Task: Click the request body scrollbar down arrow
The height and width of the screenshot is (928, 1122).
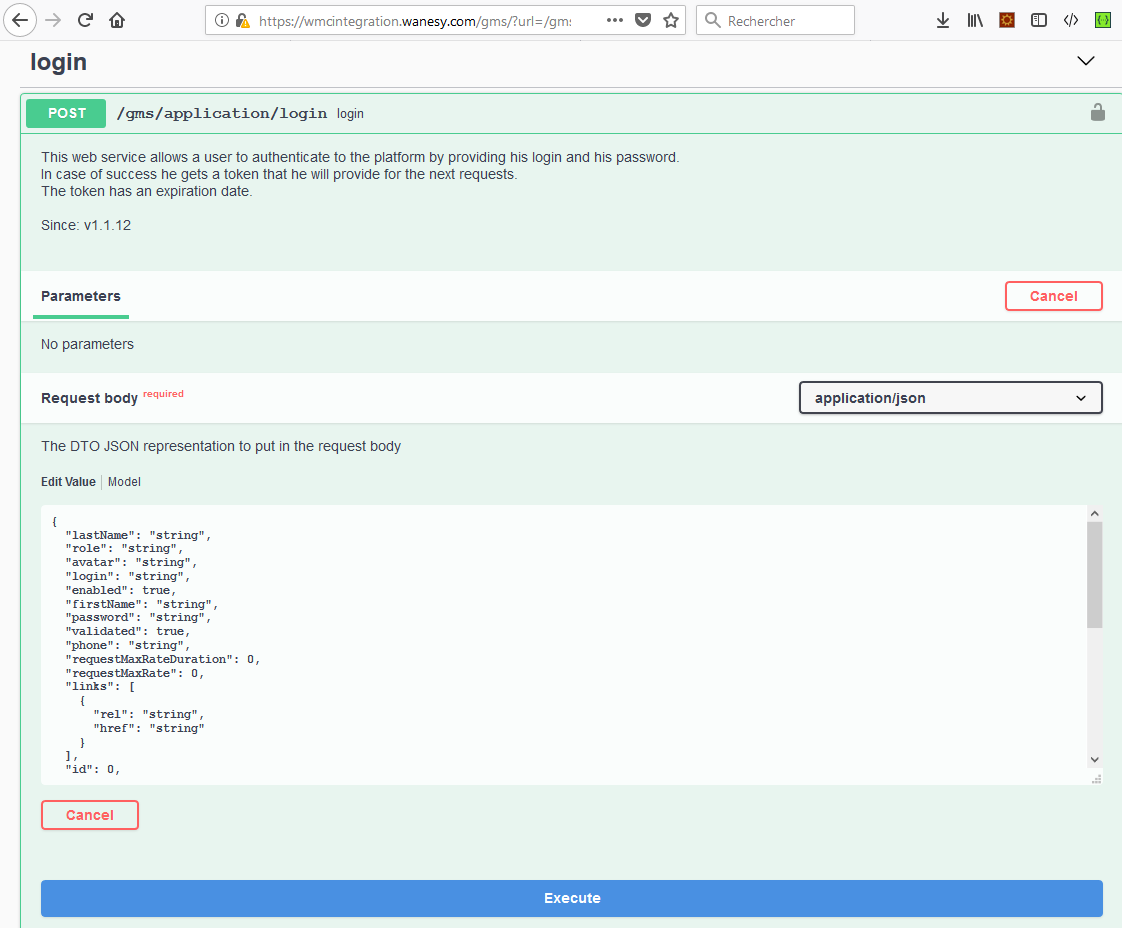Action: point(1094,760)
